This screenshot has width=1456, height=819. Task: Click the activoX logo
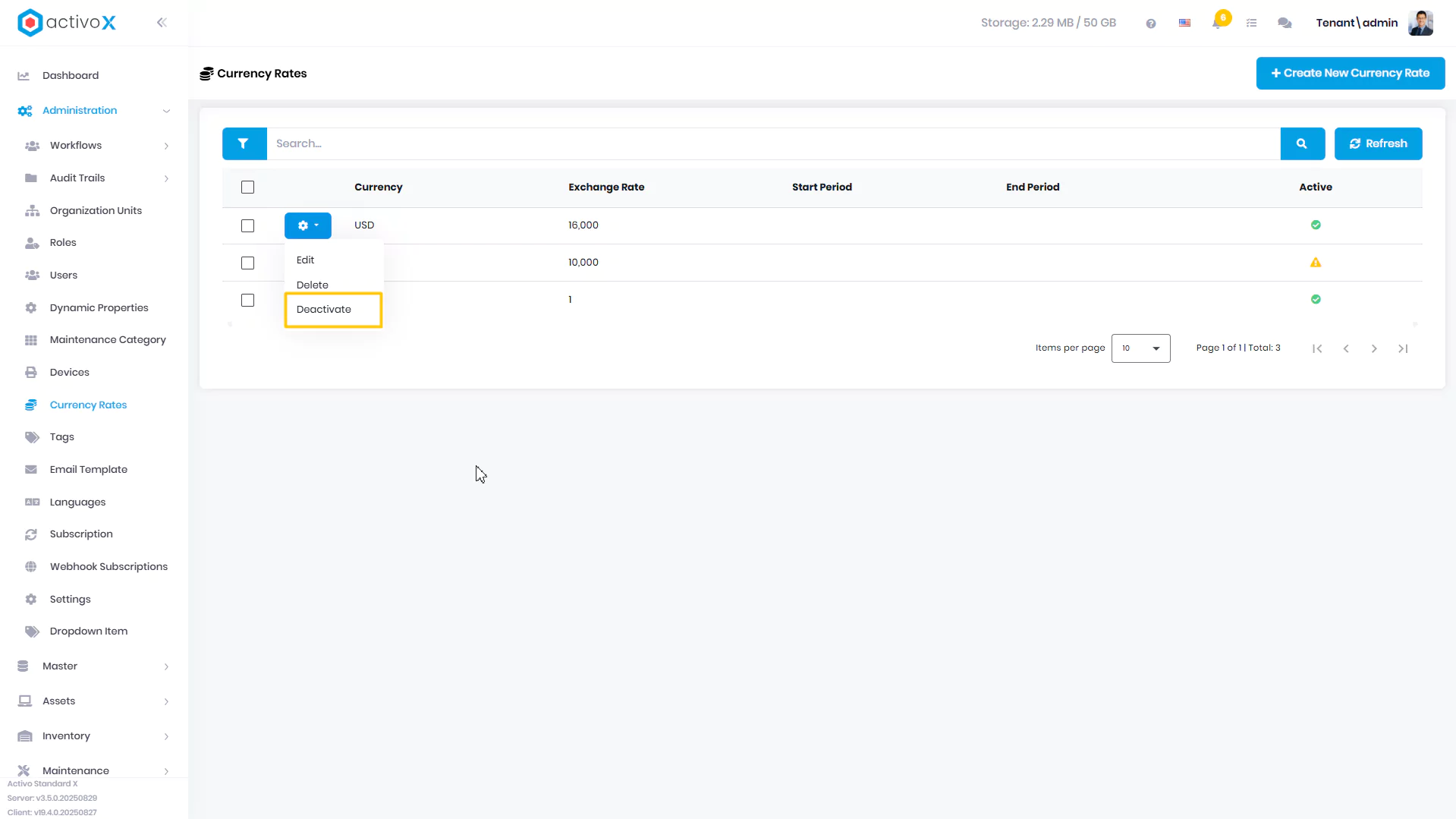(67, 23)
